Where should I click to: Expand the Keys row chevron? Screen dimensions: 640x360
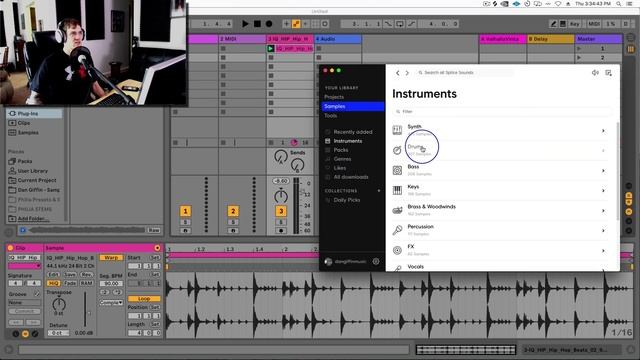click(x=603, y=191)
